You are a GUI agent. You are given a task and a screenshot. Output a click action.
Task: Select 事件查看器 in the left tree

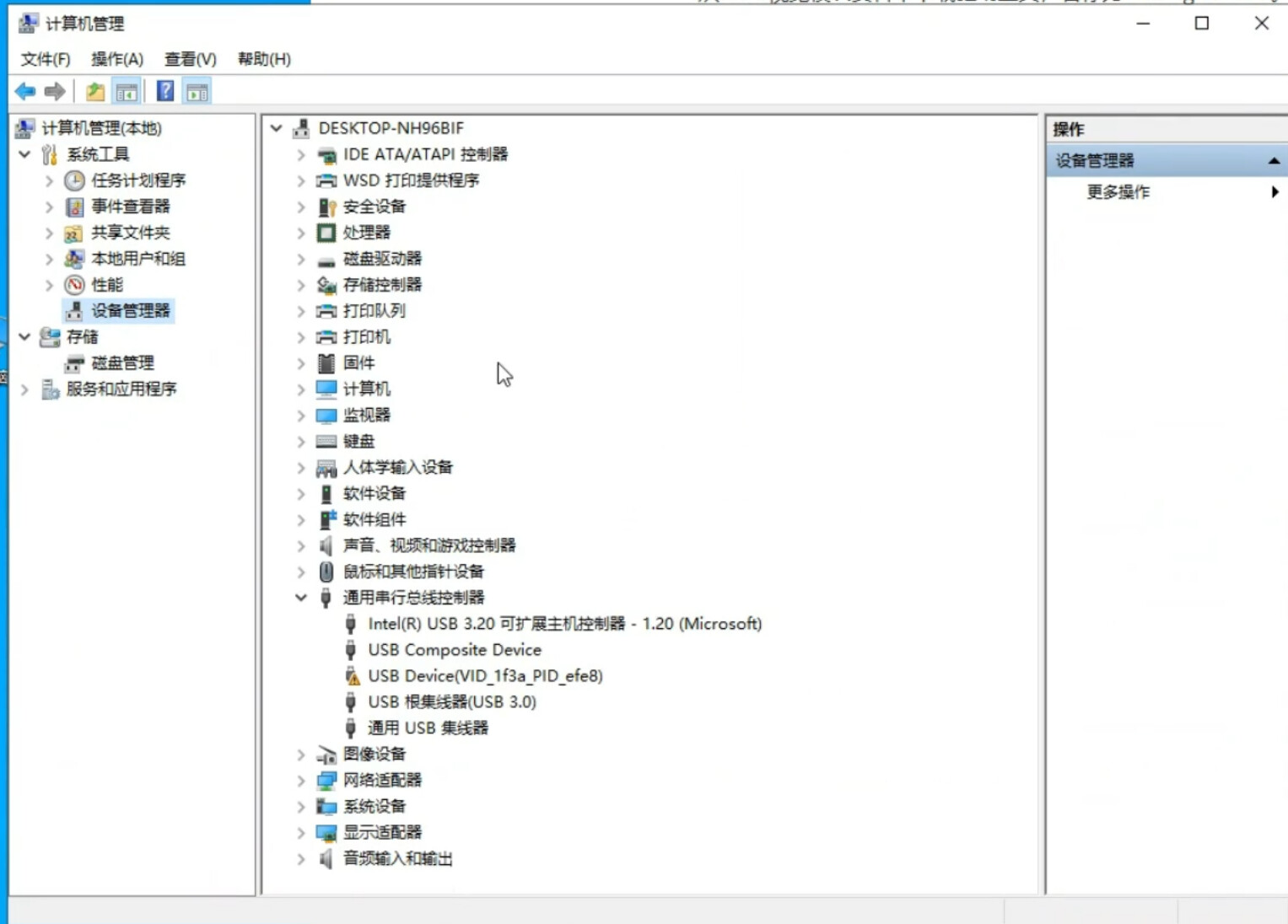pyautogui.click(x=130, y=207)
